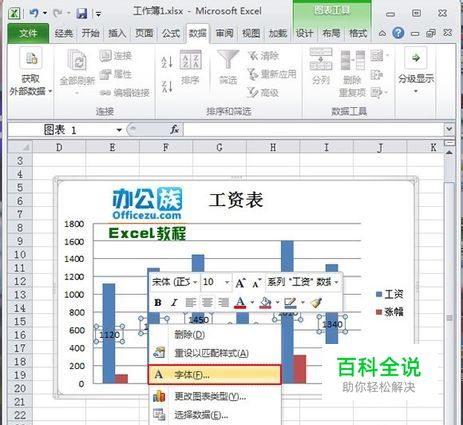The height and width of the screenshot is (425, 463).
Task: Open the Name Box dropdown arrow
Action: (x=119, y=130)
